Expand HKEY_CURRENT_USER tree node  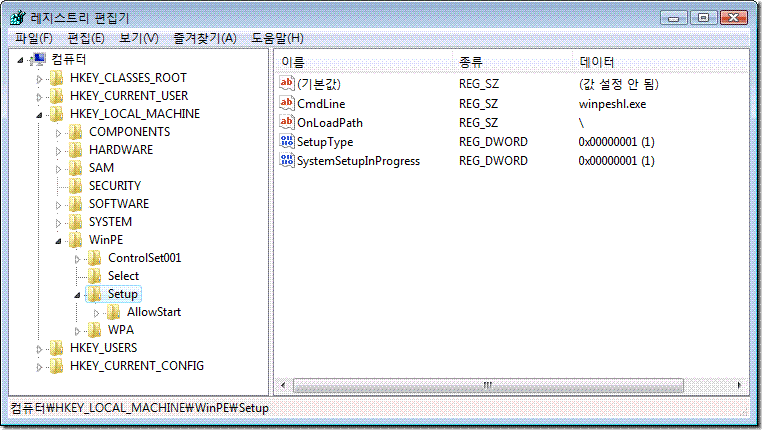point(39,97)
